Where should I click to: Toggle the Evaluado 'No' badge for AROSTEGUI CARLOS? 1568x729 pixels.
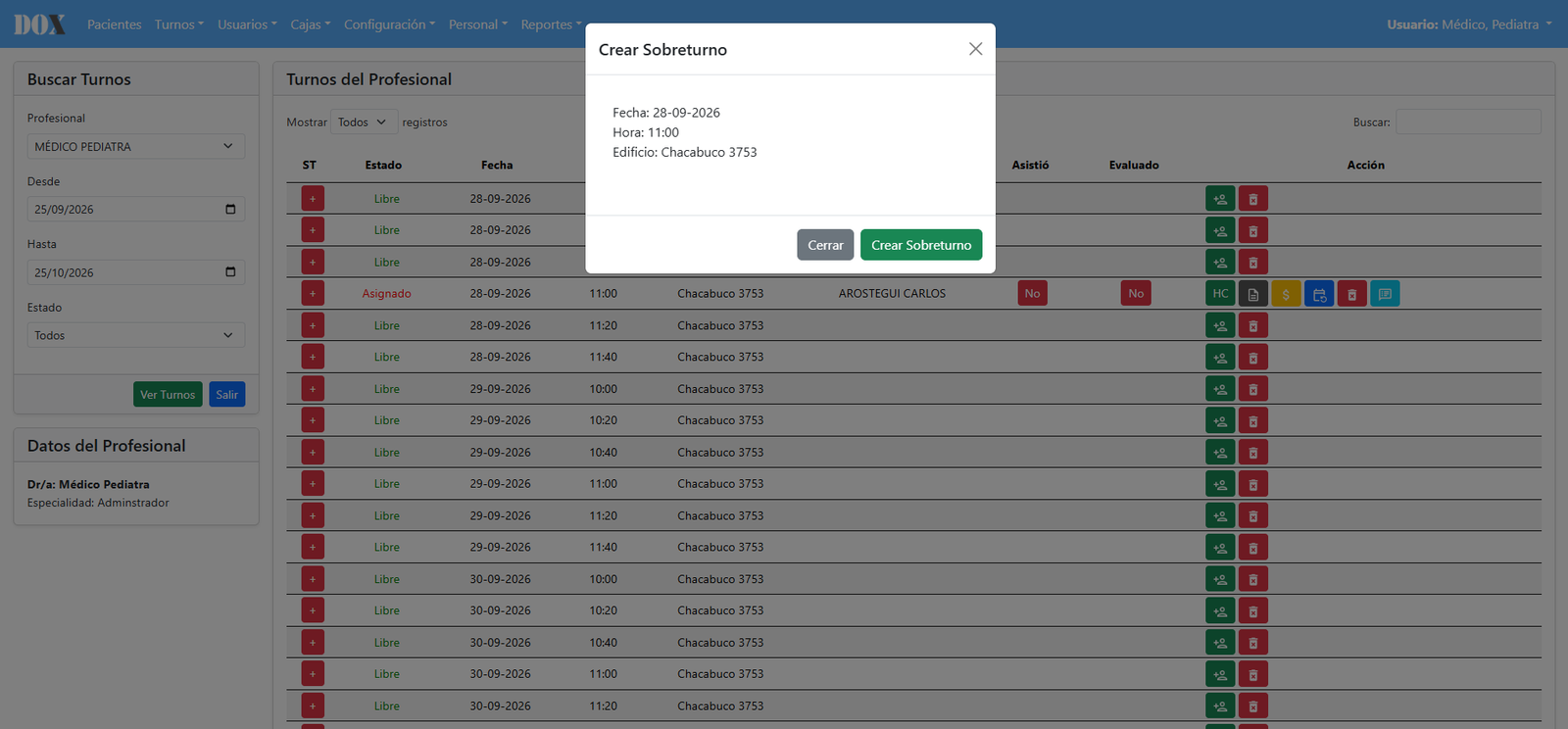(1136, 293)
